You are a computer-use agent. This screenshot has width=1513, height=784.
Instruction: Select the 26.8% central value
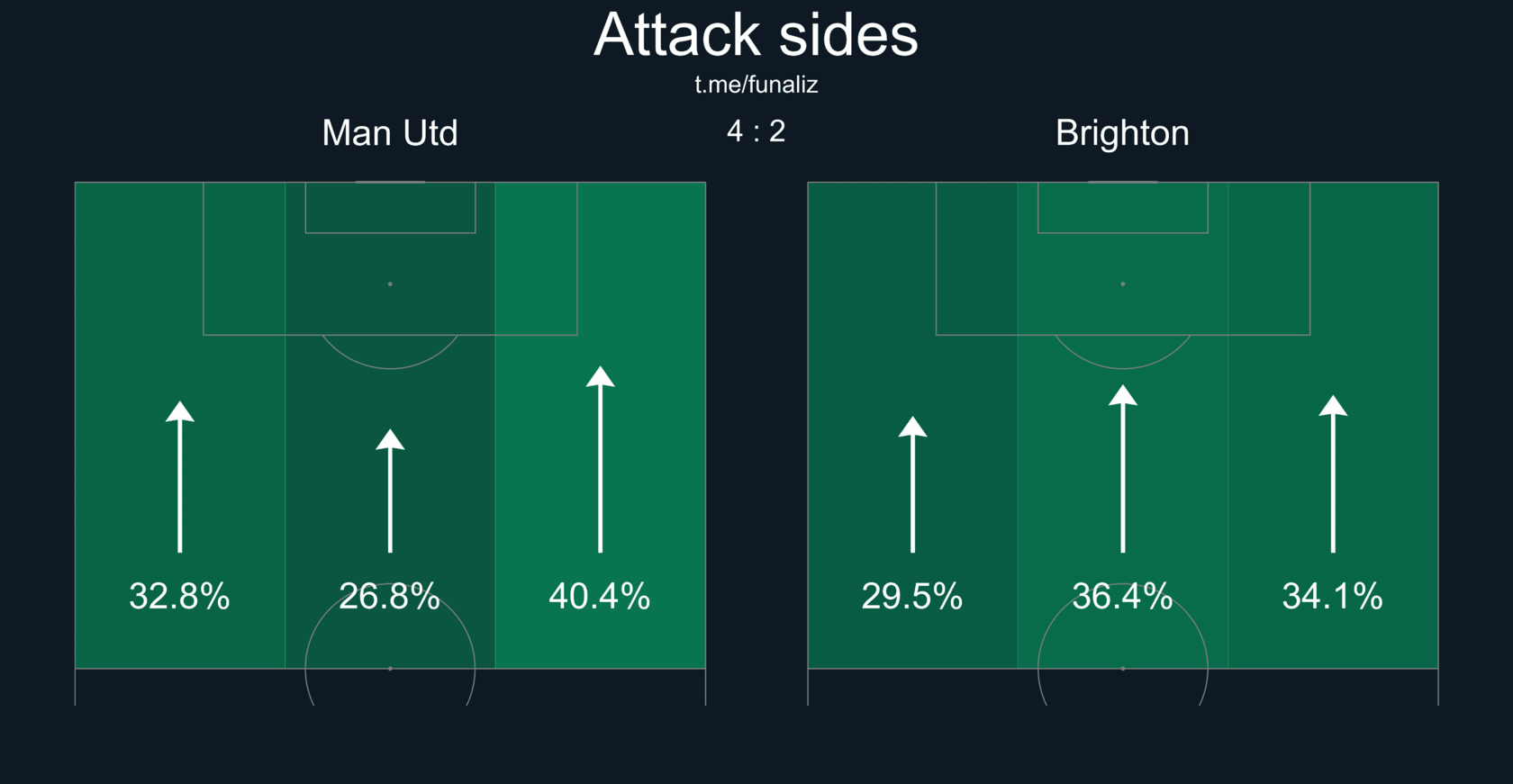pyautogui.click(x=389, y=596)
